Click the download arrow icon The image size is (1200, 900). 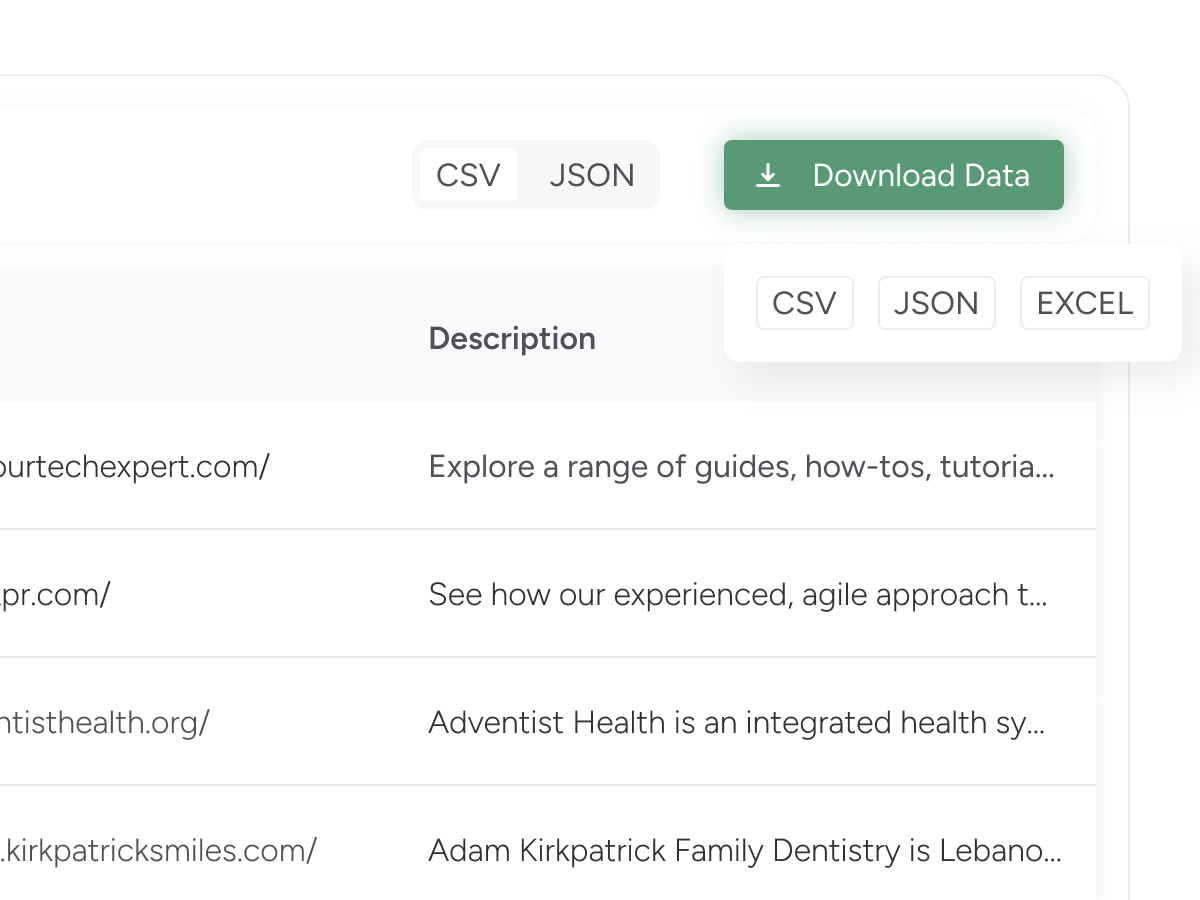pyautogui.click(x=767, y=176)
